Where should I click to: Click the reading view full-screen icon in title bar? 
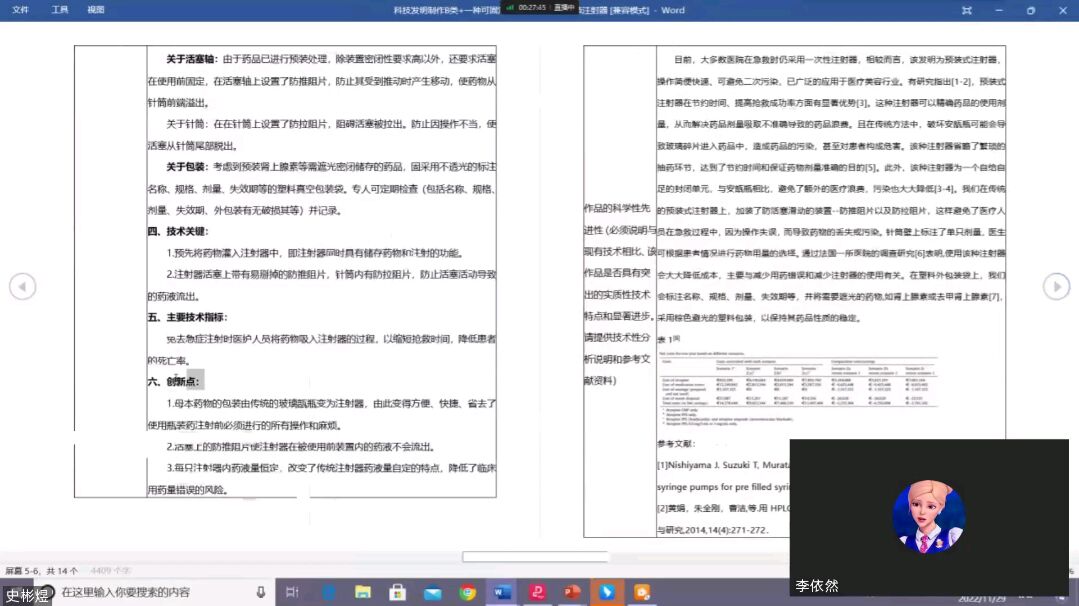967,10
